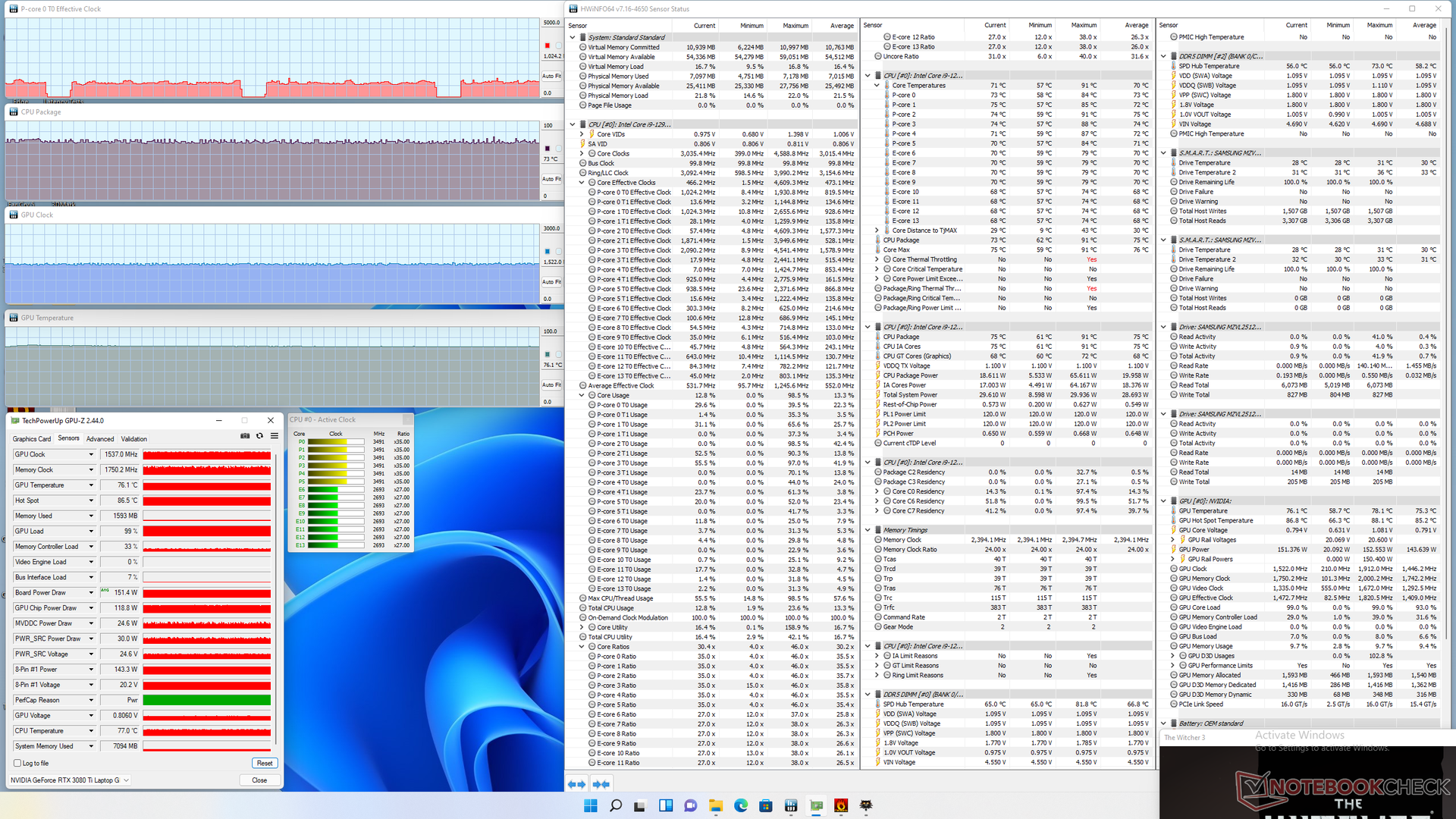The image size is (1456, 819).
Task: Collapse System: Standard Standard sensor group
Action: [572, 37]
